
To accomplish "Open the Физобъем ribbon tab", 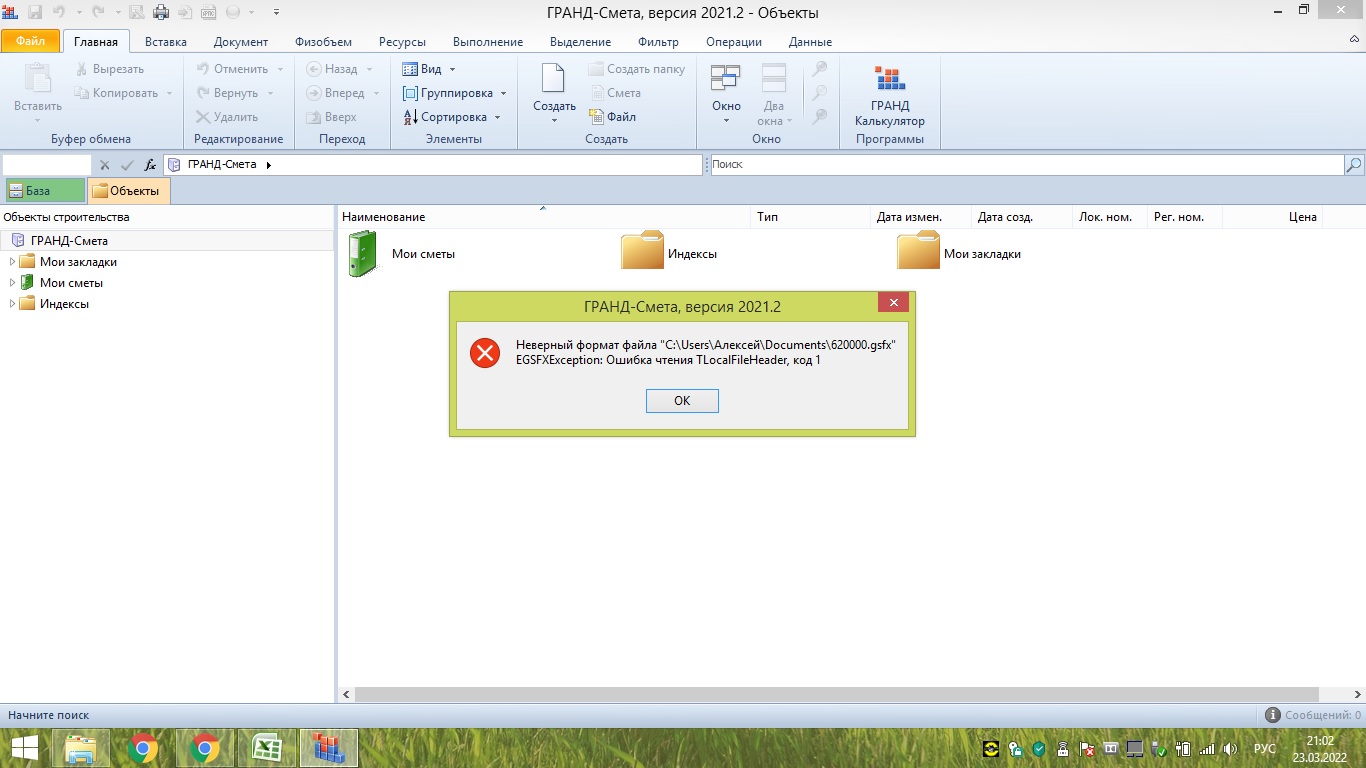I will tap(323, 42).
